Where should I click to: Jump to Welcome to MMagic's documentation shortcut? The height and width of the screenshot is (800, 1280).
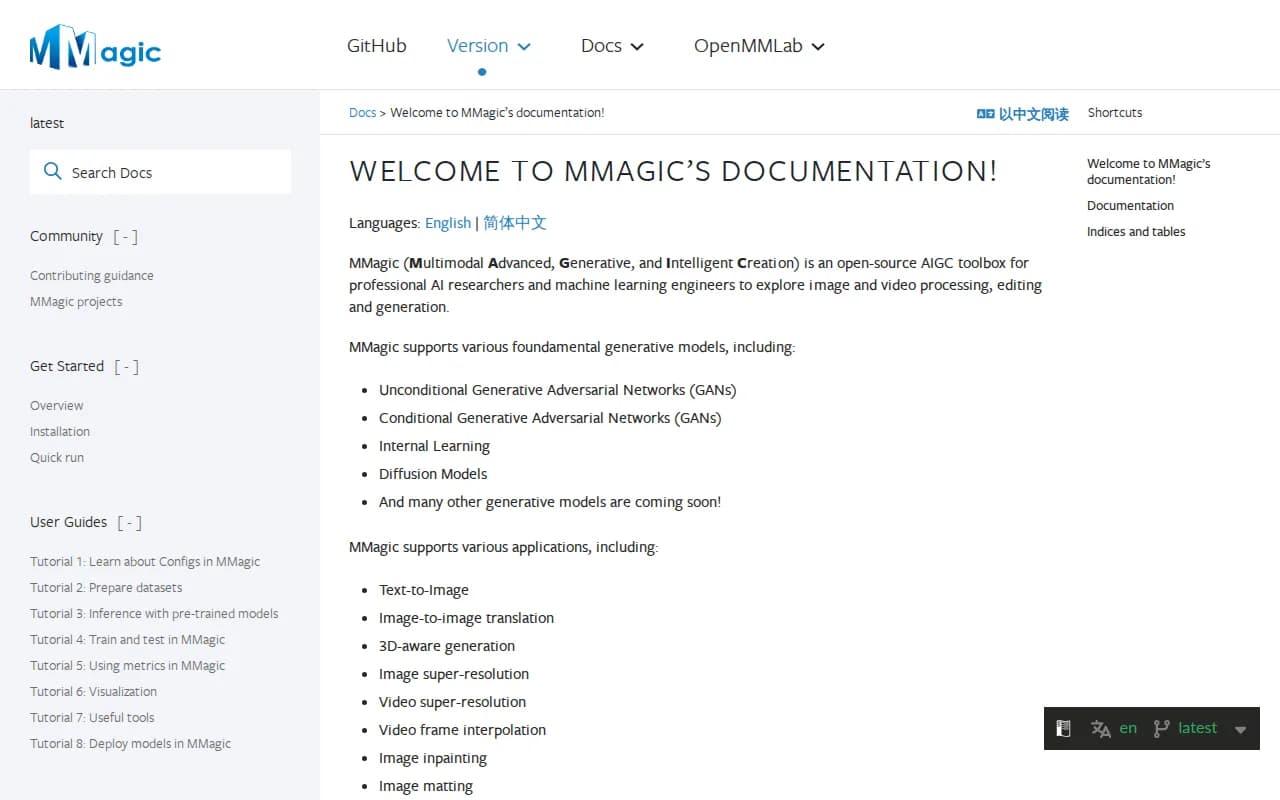point(1149,171)
